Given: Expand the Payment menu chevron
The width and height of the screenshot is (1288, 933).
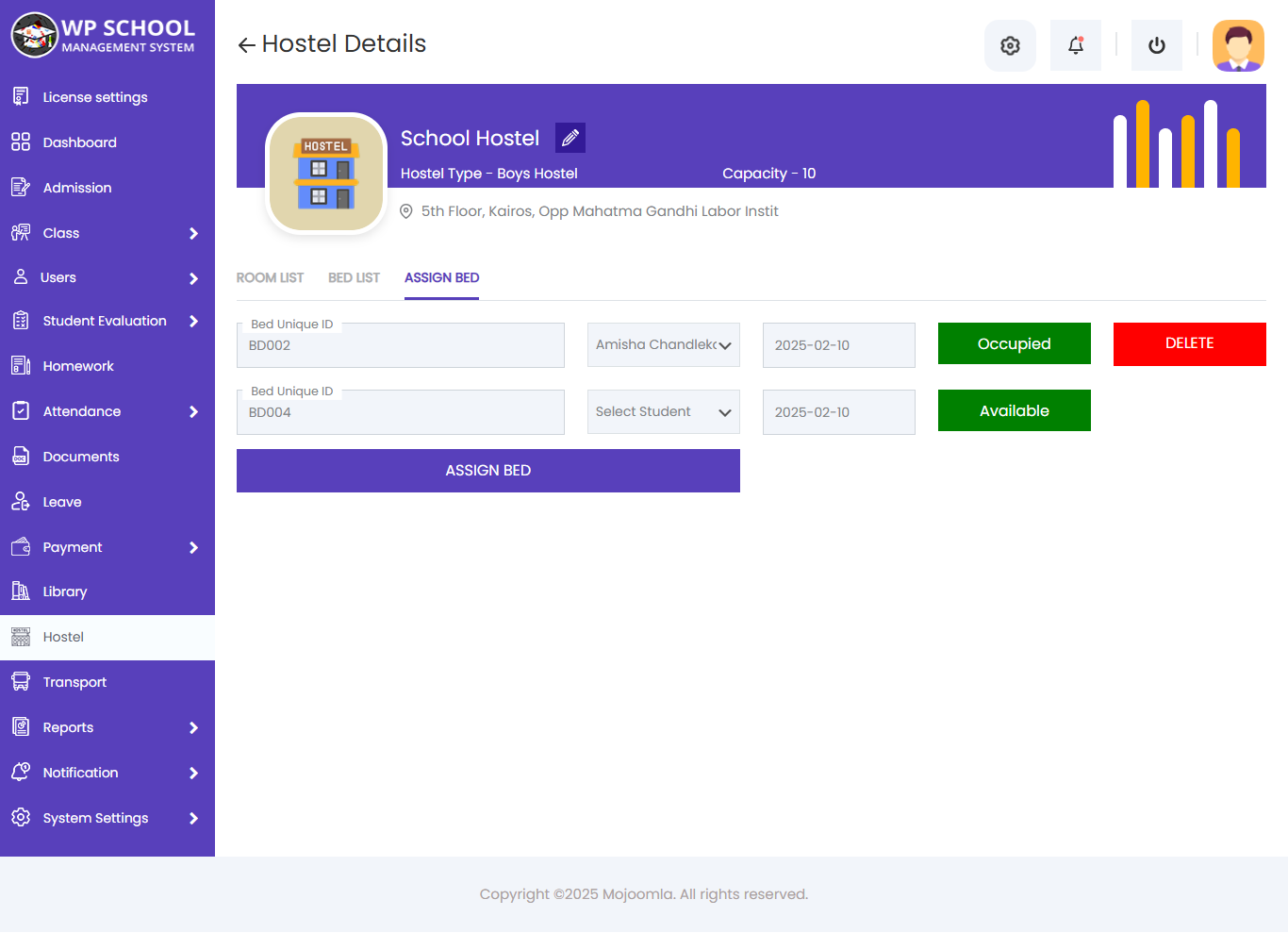Looking at the screenshot, I should pos(193,547).
